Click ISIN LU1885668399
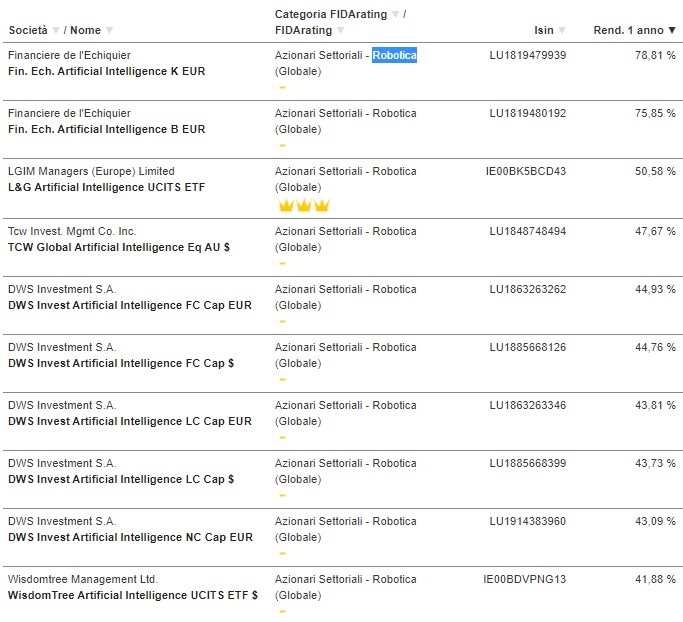Screen dimensions: 683x622 tap(527, 463)
